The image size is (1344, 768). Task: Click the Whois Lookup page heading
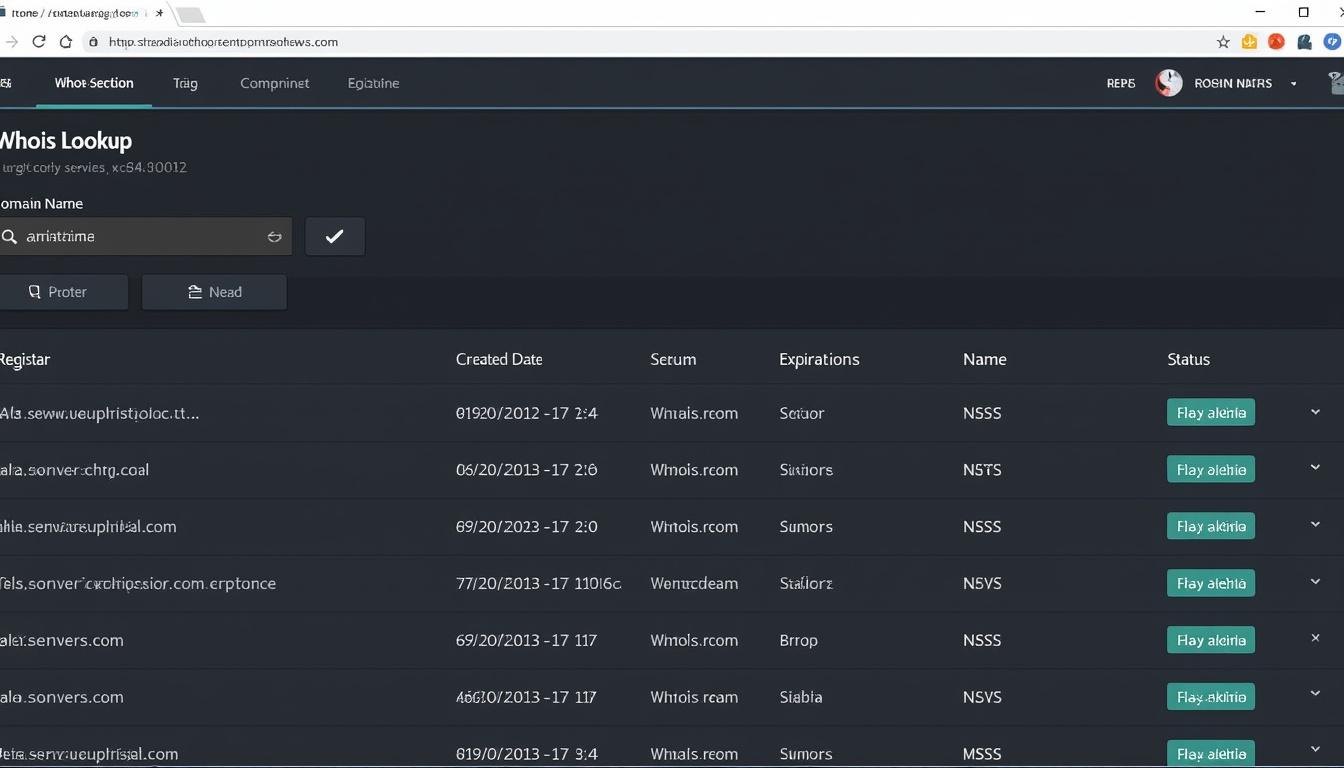[x=66, y=140]
